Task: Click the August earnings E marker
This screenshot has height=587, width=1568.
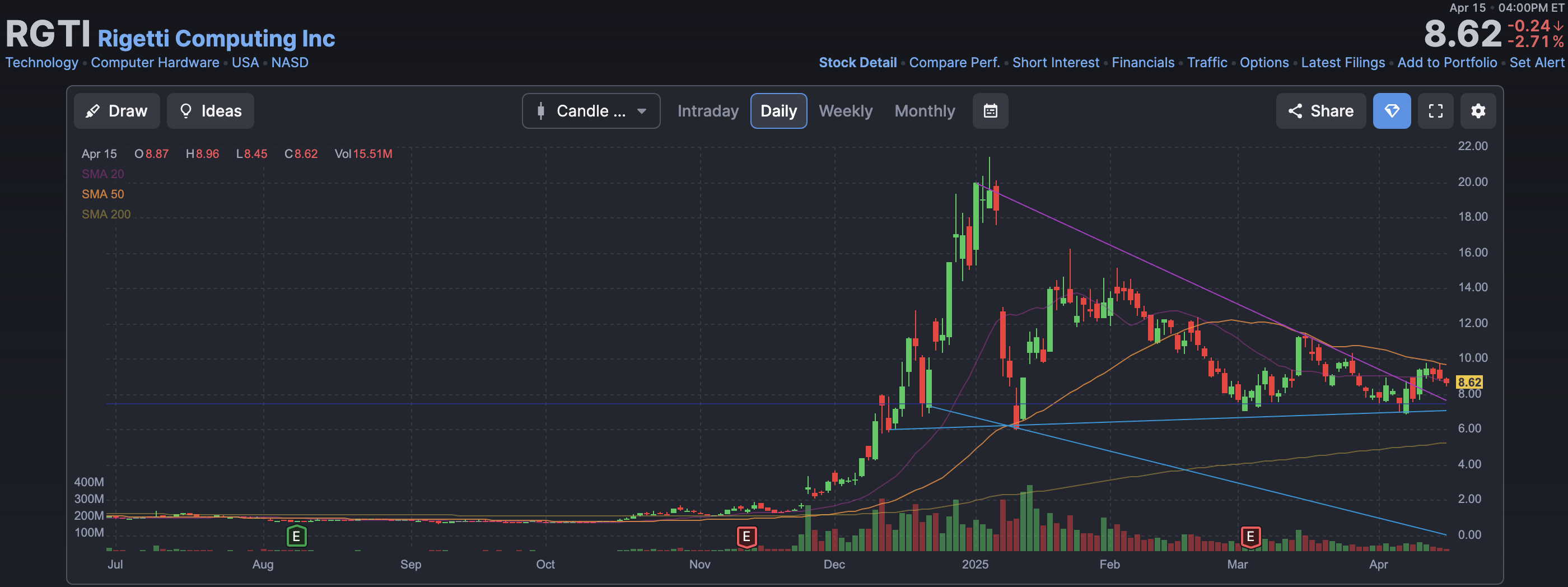Action: (296, 537)
